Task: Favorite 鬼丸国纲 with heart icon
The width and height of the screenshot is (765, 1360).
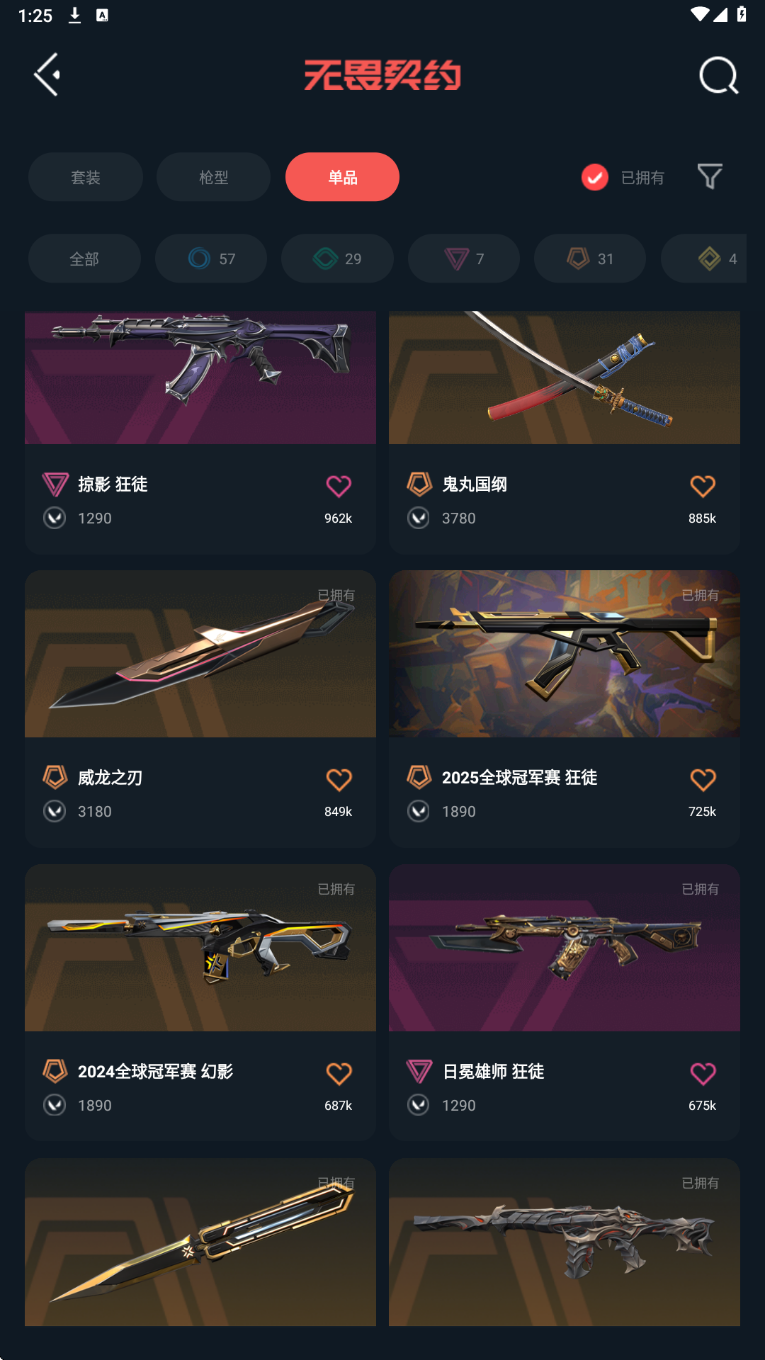Action: [x=703, y=486]
